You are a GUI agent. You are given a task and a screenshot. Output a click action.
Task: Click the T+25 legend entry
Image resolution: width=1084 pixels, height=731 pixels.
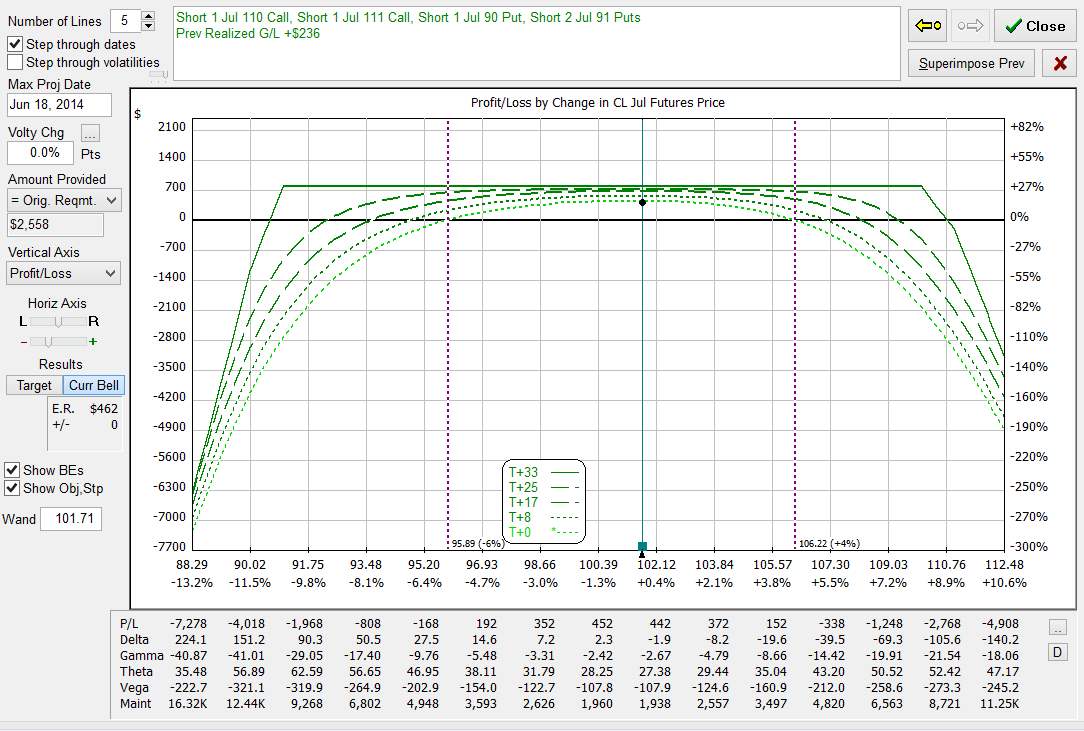543,487
